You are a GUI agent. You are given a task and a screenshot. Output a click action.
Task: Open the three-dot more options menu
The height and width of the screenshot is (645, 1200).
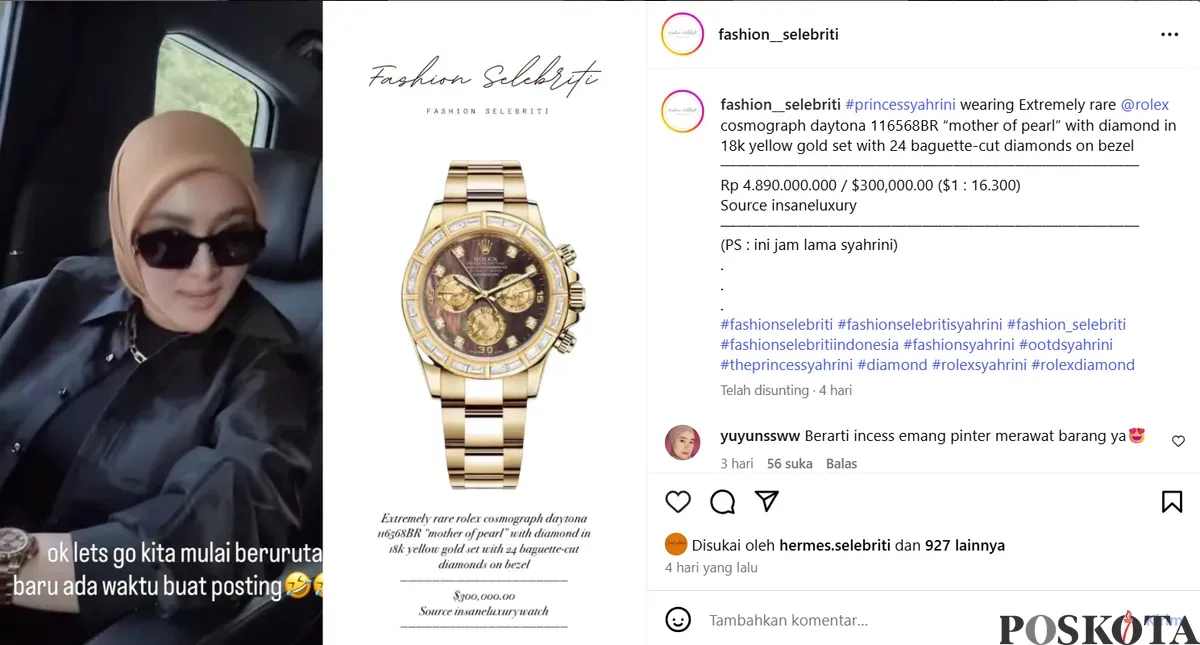click(x=1170, y=34)
